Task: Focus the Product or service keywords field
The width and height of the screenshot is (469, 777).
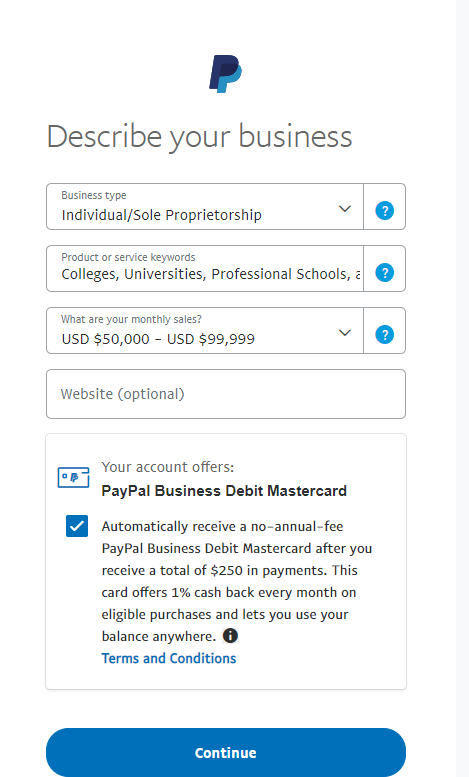Action: 205,269
